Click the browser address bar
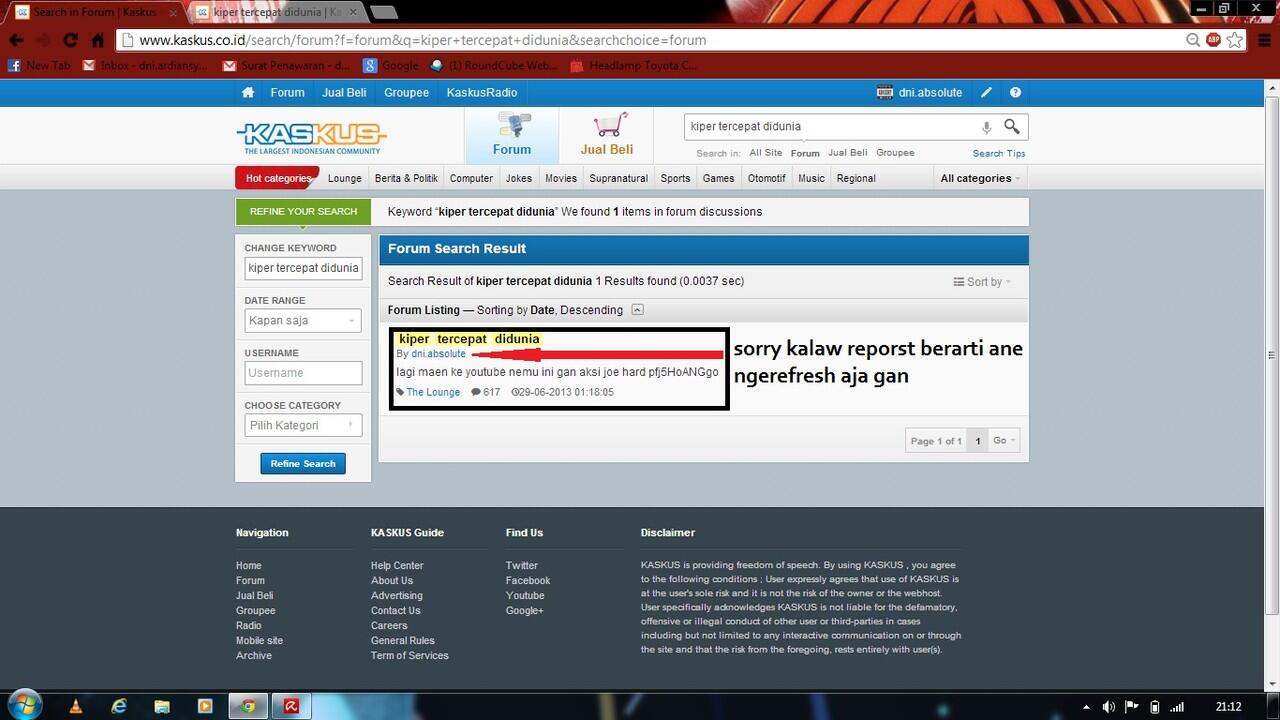Image resolution: width=1280 pixels, height=720 pixels. (650, 40)
